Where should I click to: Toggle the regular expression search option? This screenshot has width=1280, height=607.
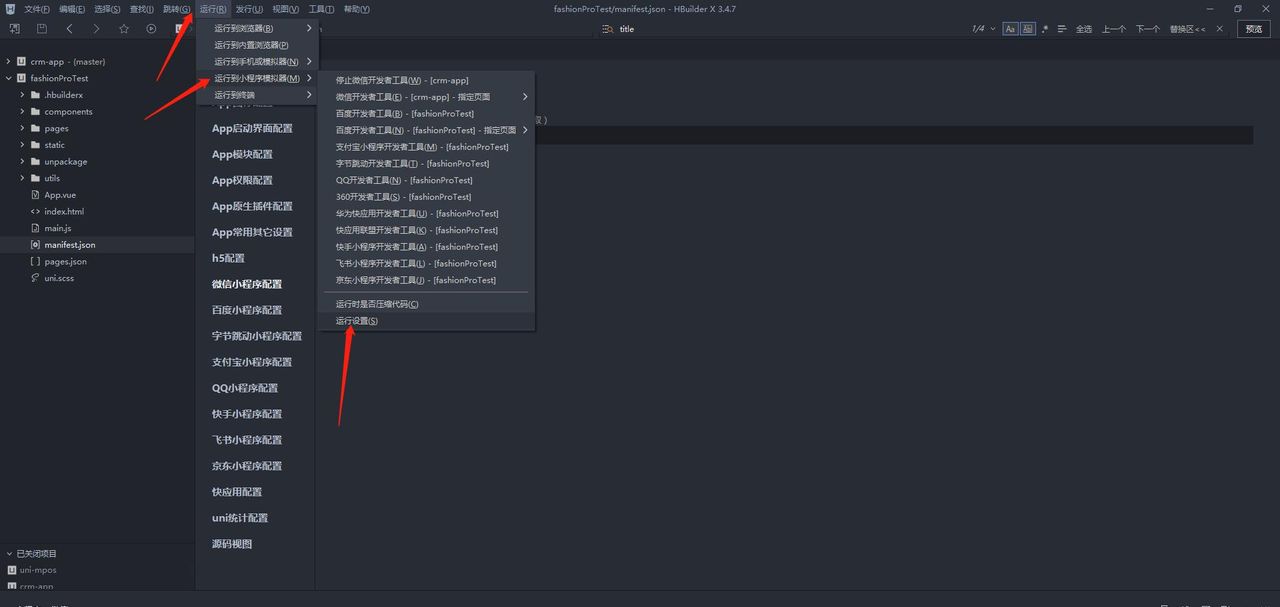(1045, 29)
